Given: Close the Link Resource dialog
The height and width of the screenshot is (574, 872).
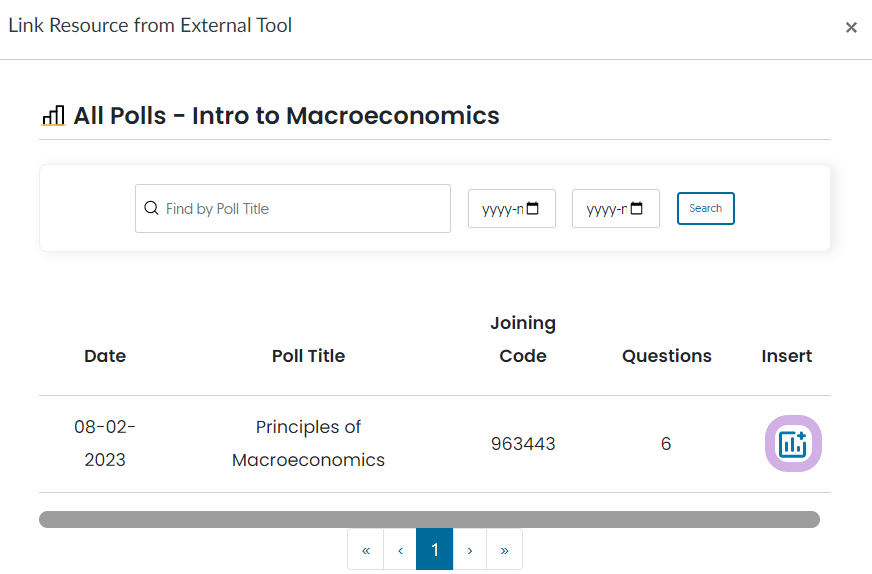Looking at the screenshot, I should [851, 27].
